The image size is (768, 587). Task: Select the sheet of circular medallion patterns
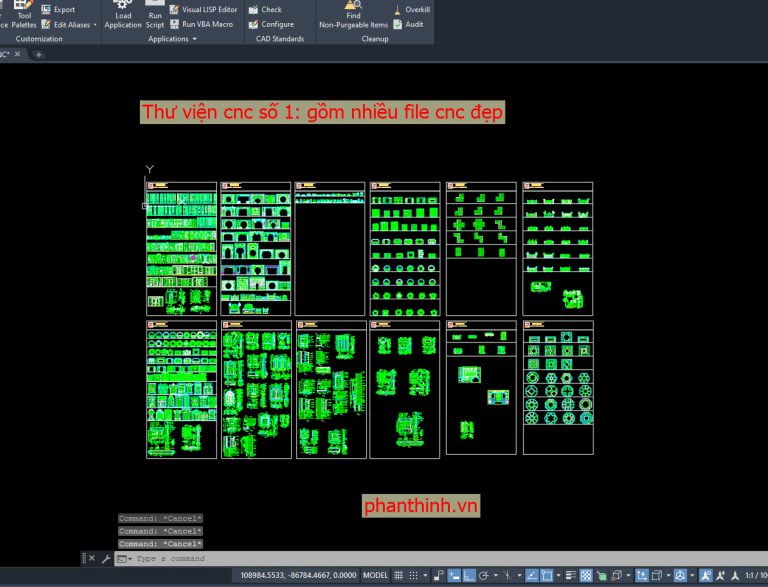(x=558, y=388)
